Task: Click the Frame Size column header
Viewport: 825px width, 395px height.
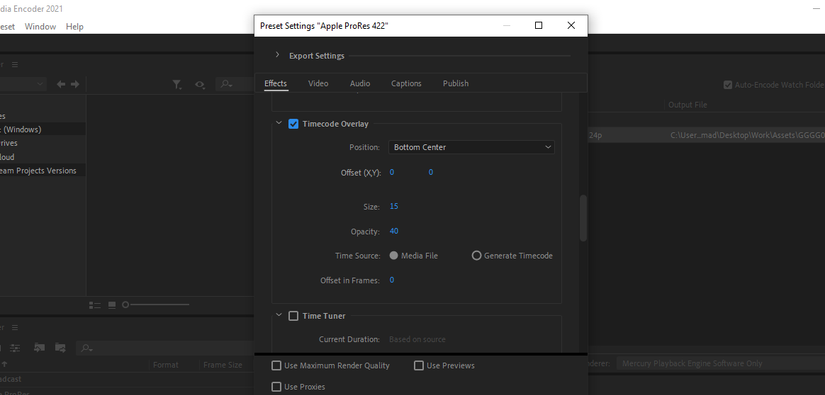Action: click(223, 364)
